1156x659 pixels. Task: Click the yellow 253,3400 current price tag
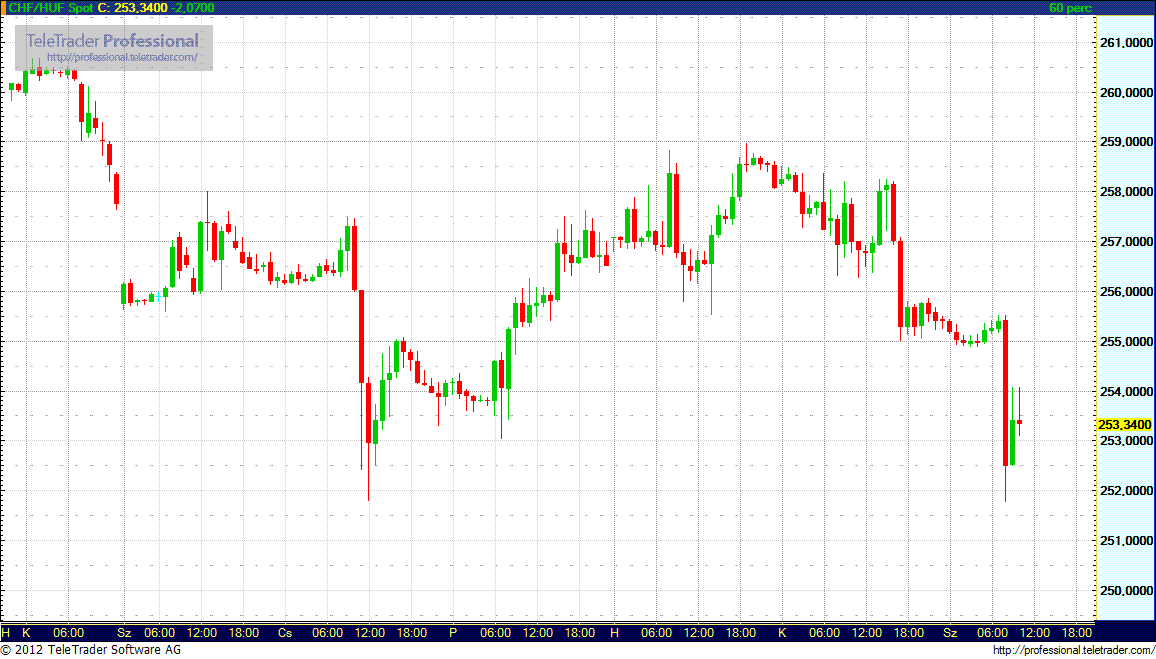1124,425
